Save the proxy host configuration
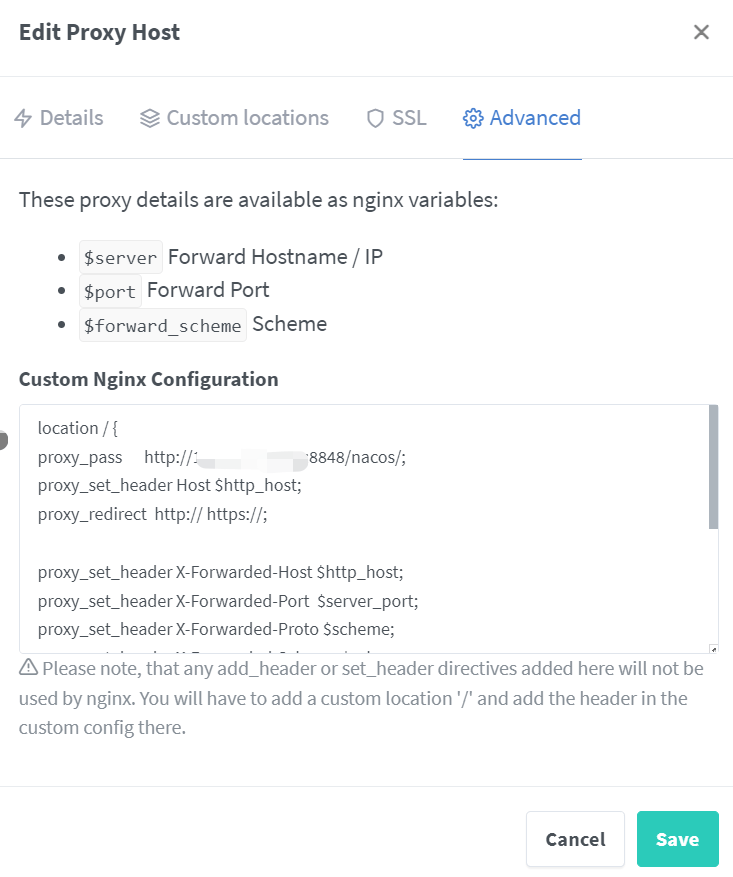The width and height of the screenshot is (733, 877). tap(678, 839)
